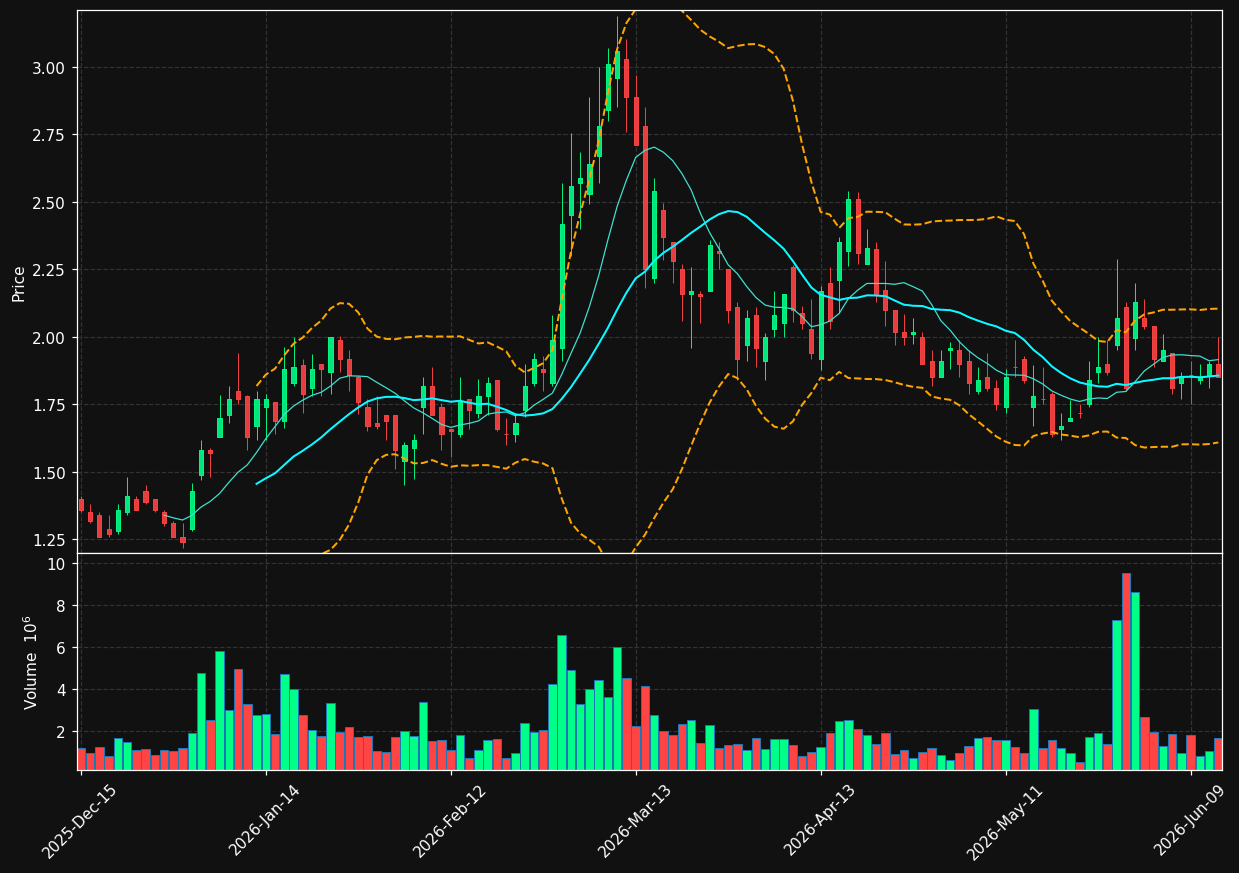Image resolution: width=1239 pixels, height=873 pixels.
Task: Select the 2026-Feb-12 date label
Action: click(449, 822)
